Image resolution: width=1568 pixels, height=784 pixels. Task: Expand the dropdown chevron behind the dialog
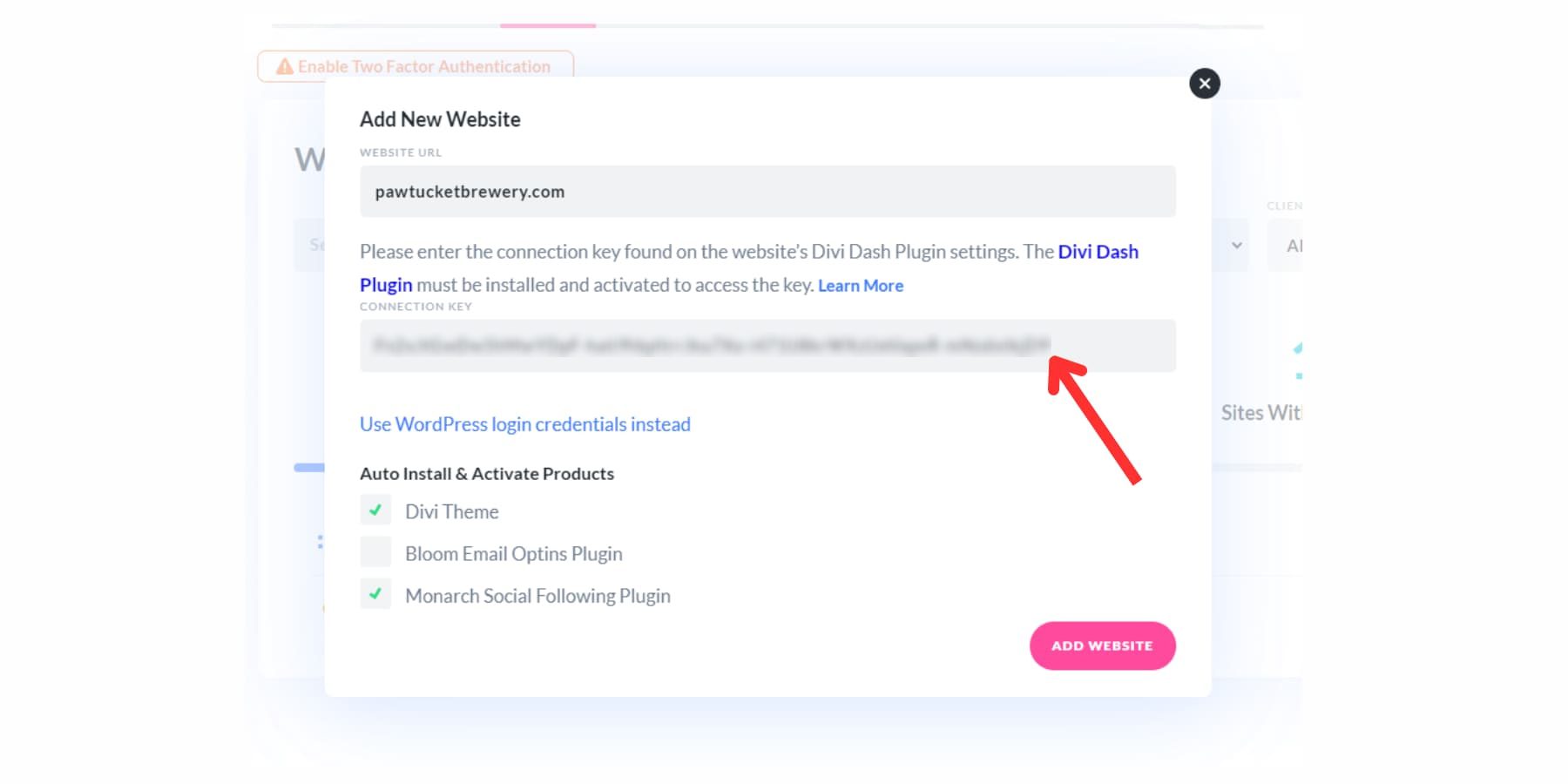click(x=1236, y=246)
